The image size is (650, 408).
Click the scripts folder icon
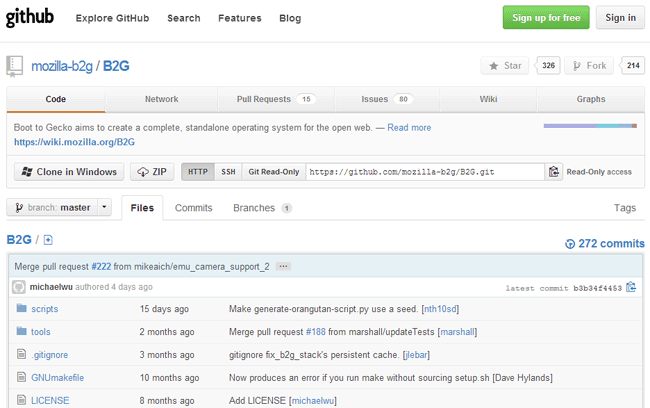pyautogui.click(x=22, y=308)
